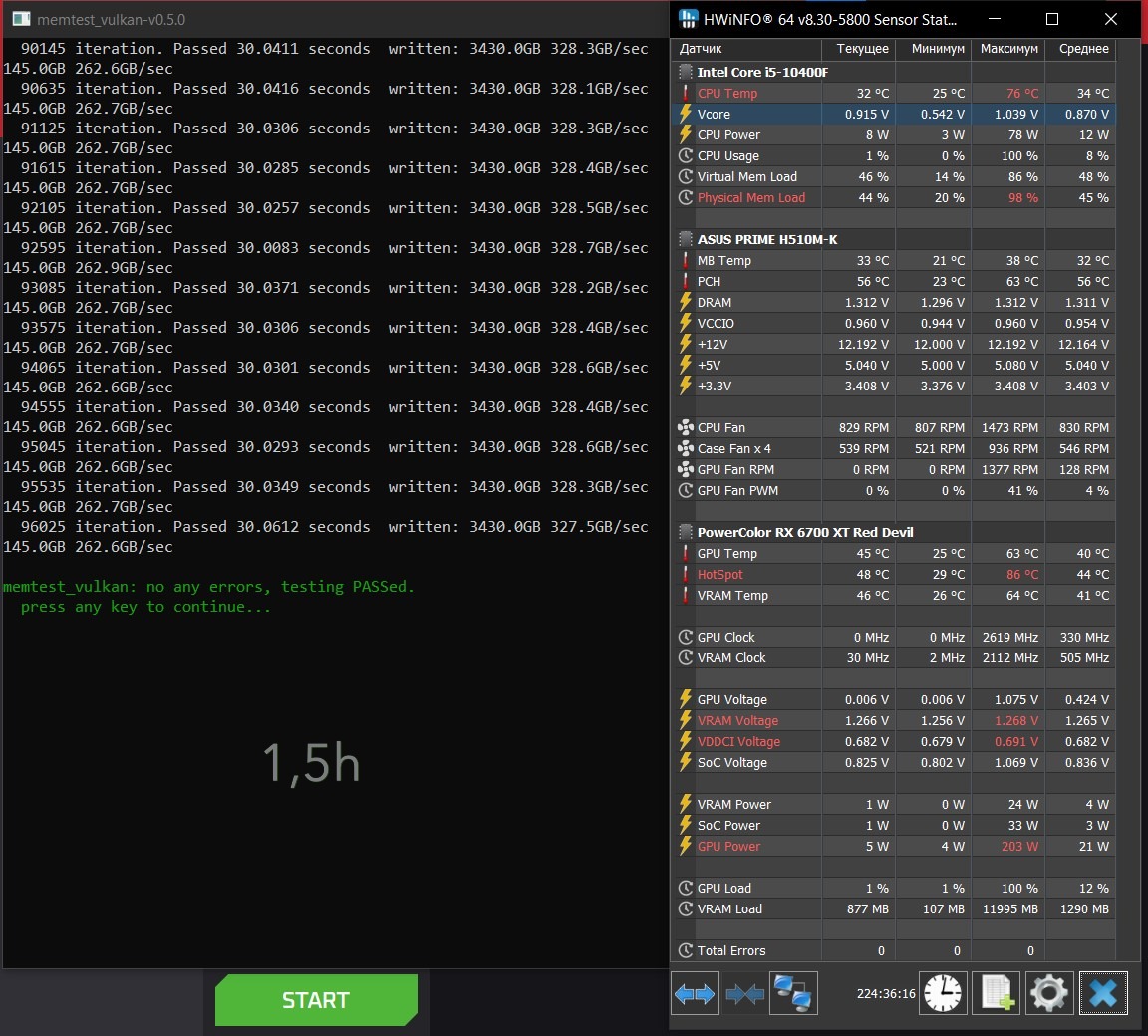Click the 96025 iteration line in memtest_vulkan
This screenshot has height=1036, width=1148.
334,526
